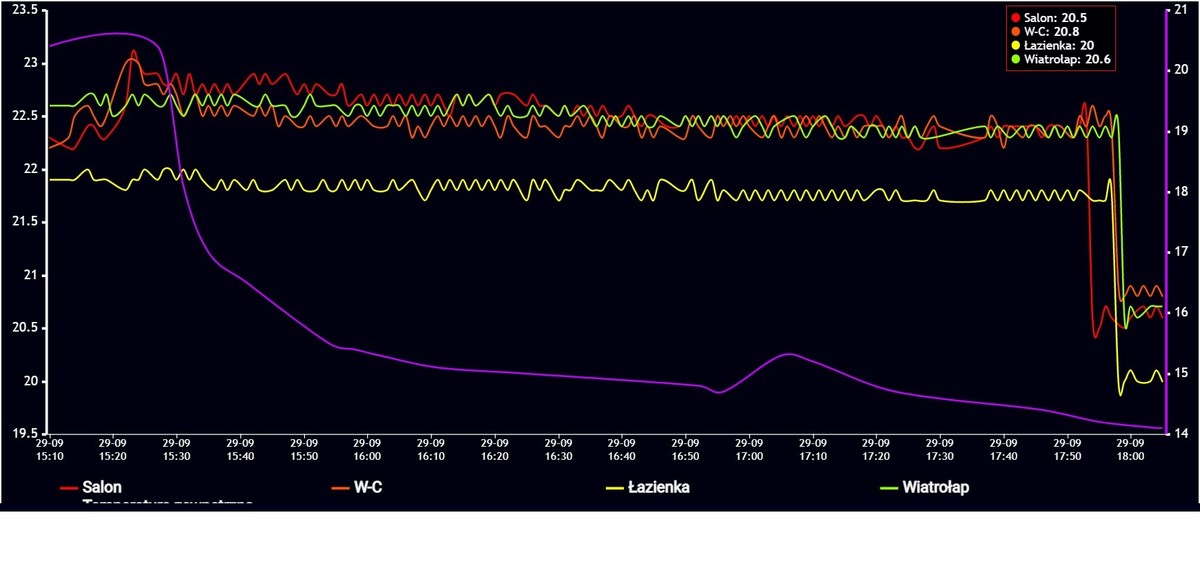Click the 29-09 18:00 time axis label

tap(1130, 448)
